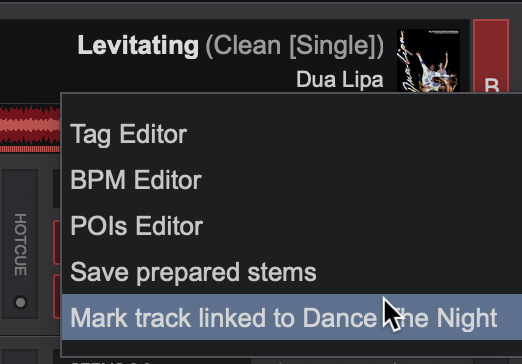Click the light red waveform stripe
The image size is (522, 364).
[30, 127]
